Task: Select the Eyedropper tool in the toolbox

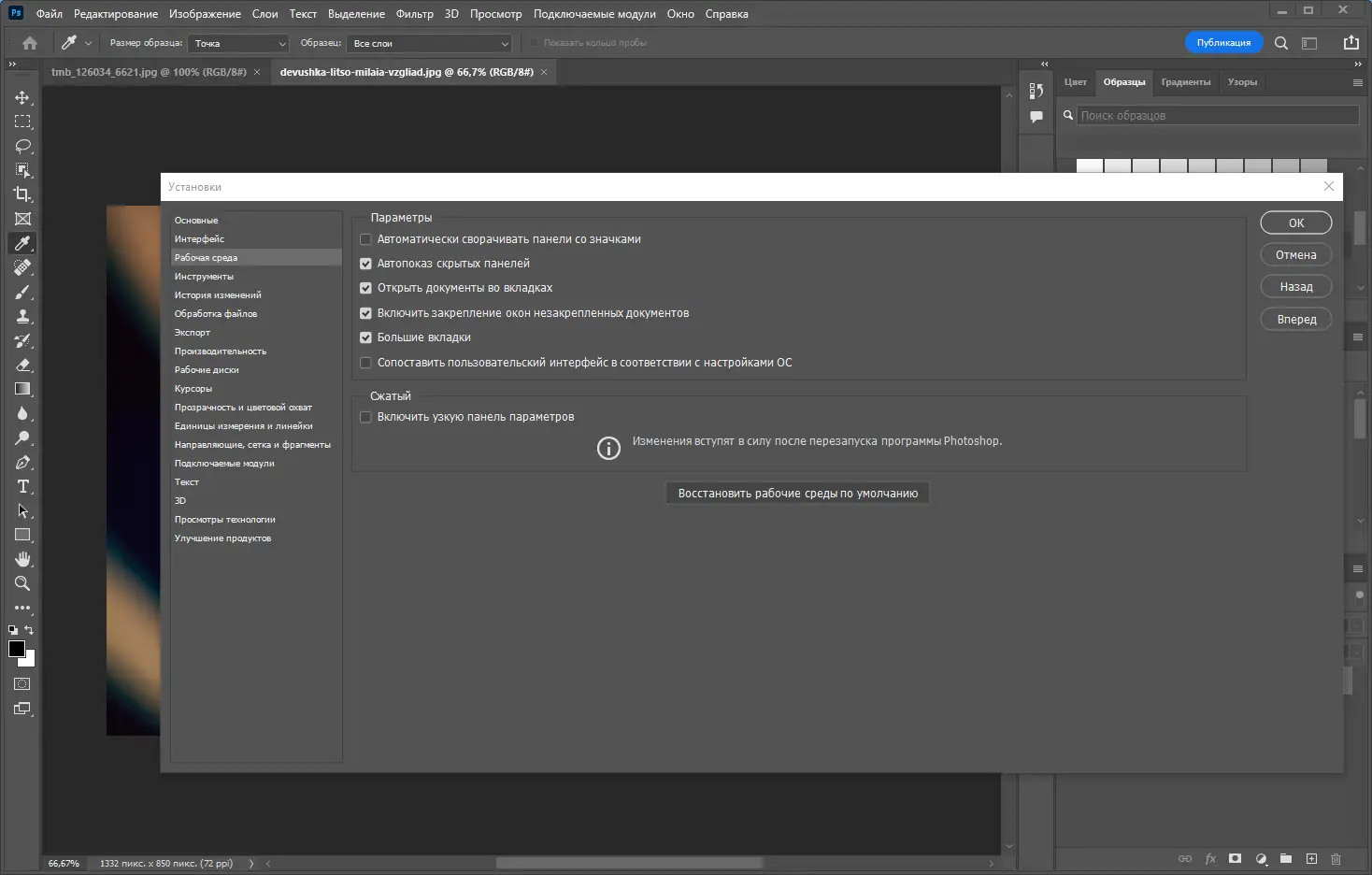Action: (x=22, y=243)
